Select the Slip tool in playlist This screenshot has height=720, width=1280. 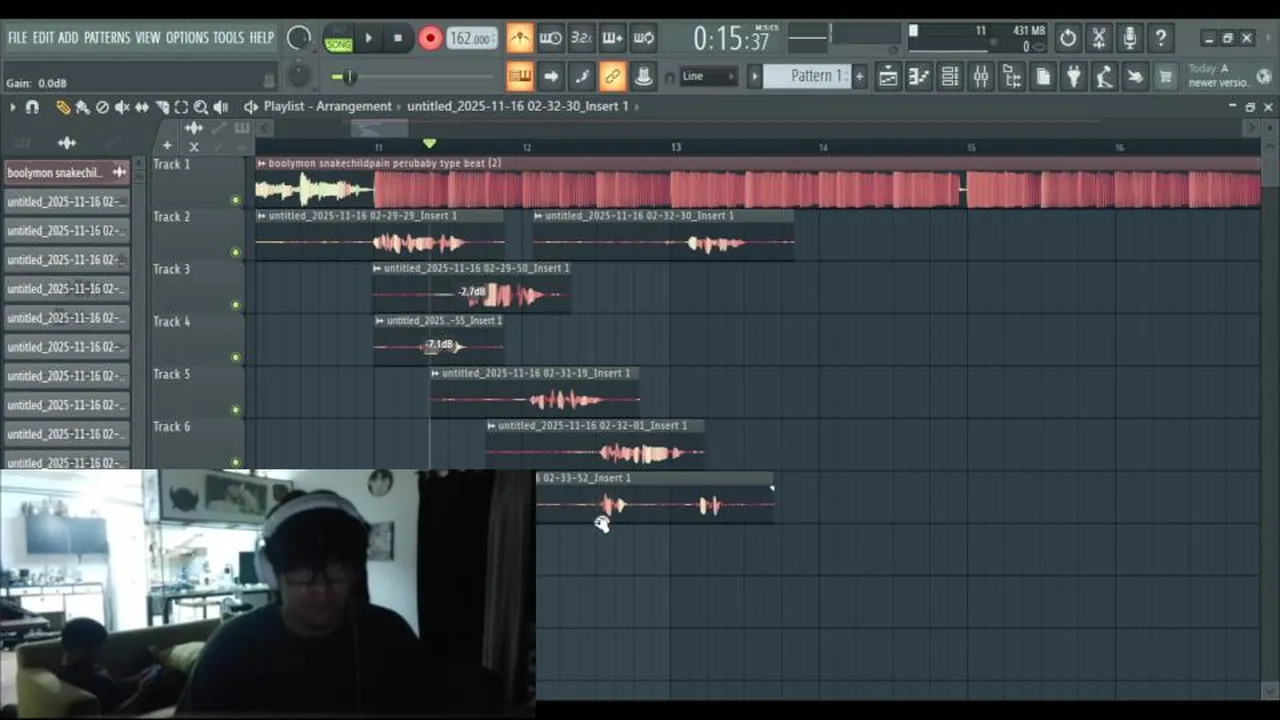pyautogui.click(x=141, y=107)
